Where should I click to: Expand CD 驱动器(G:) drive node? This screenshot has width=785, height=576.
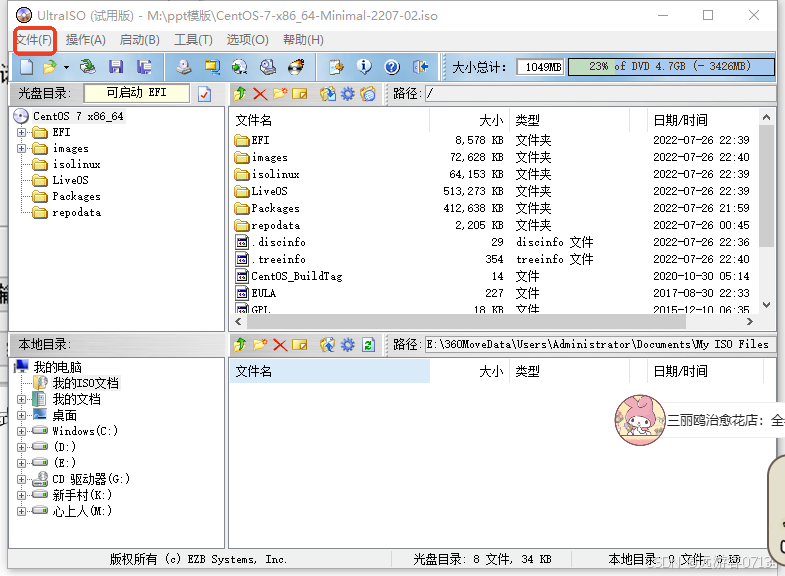click(21, 479)
